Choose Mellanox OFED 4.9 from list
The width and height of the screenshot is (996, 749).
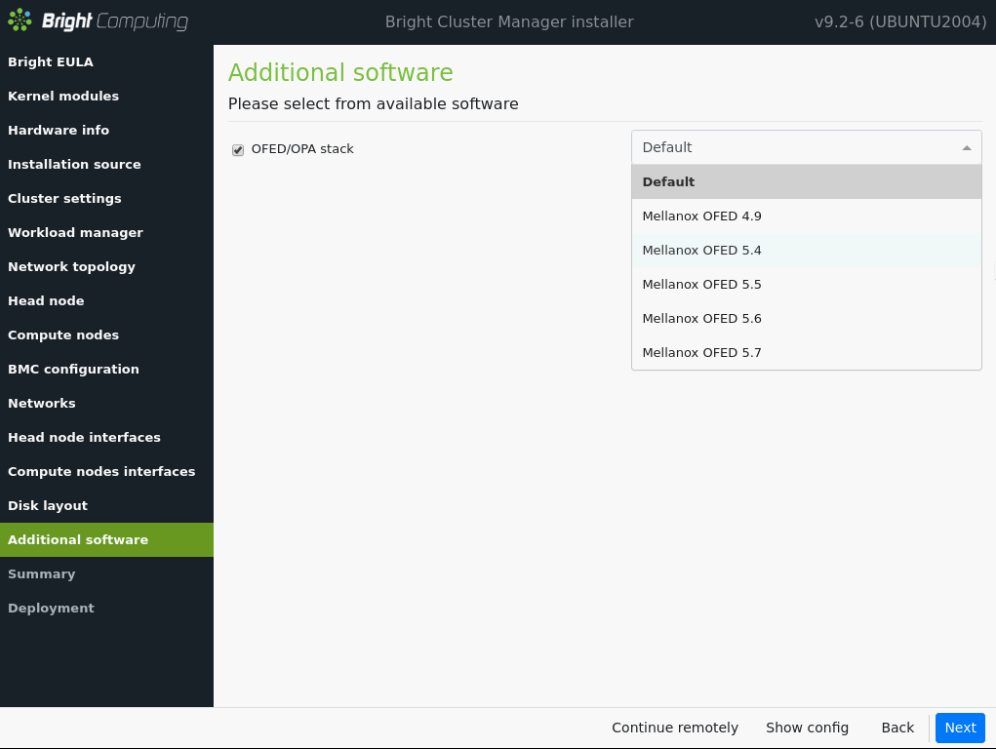(806, 216)
